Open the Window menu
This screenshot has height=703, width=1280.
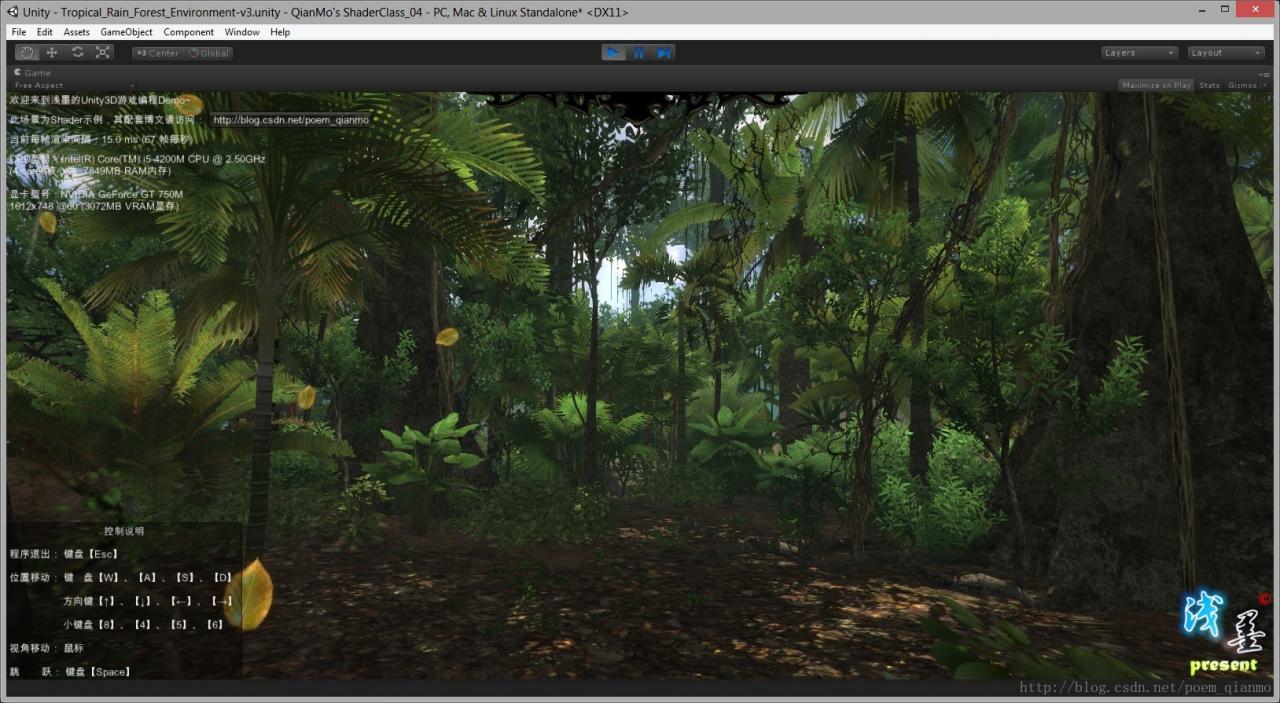[242, 32]
